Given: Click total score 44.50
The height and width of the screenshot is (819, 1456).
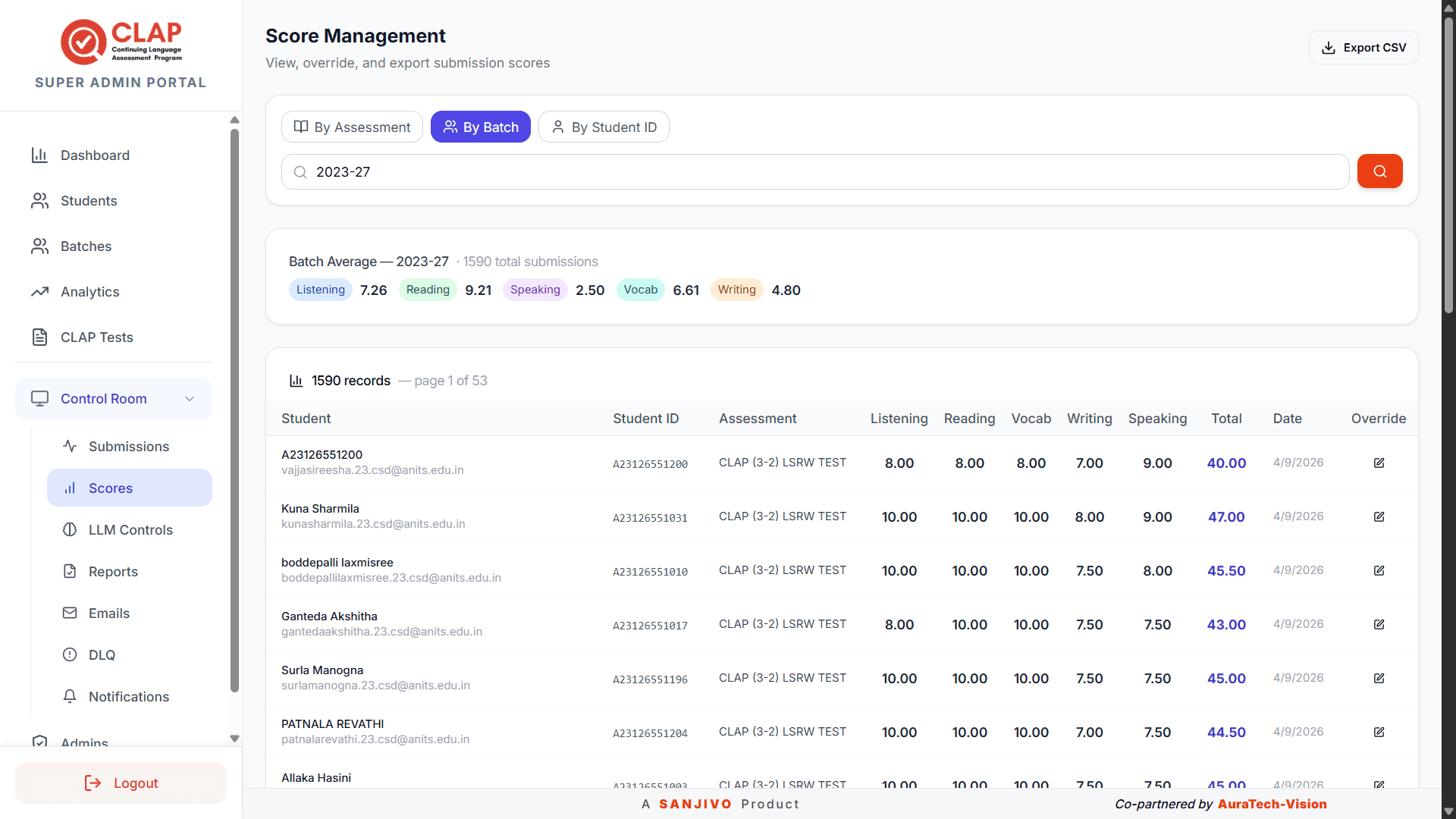Looking at the screenshot, I should [1226, 733].
